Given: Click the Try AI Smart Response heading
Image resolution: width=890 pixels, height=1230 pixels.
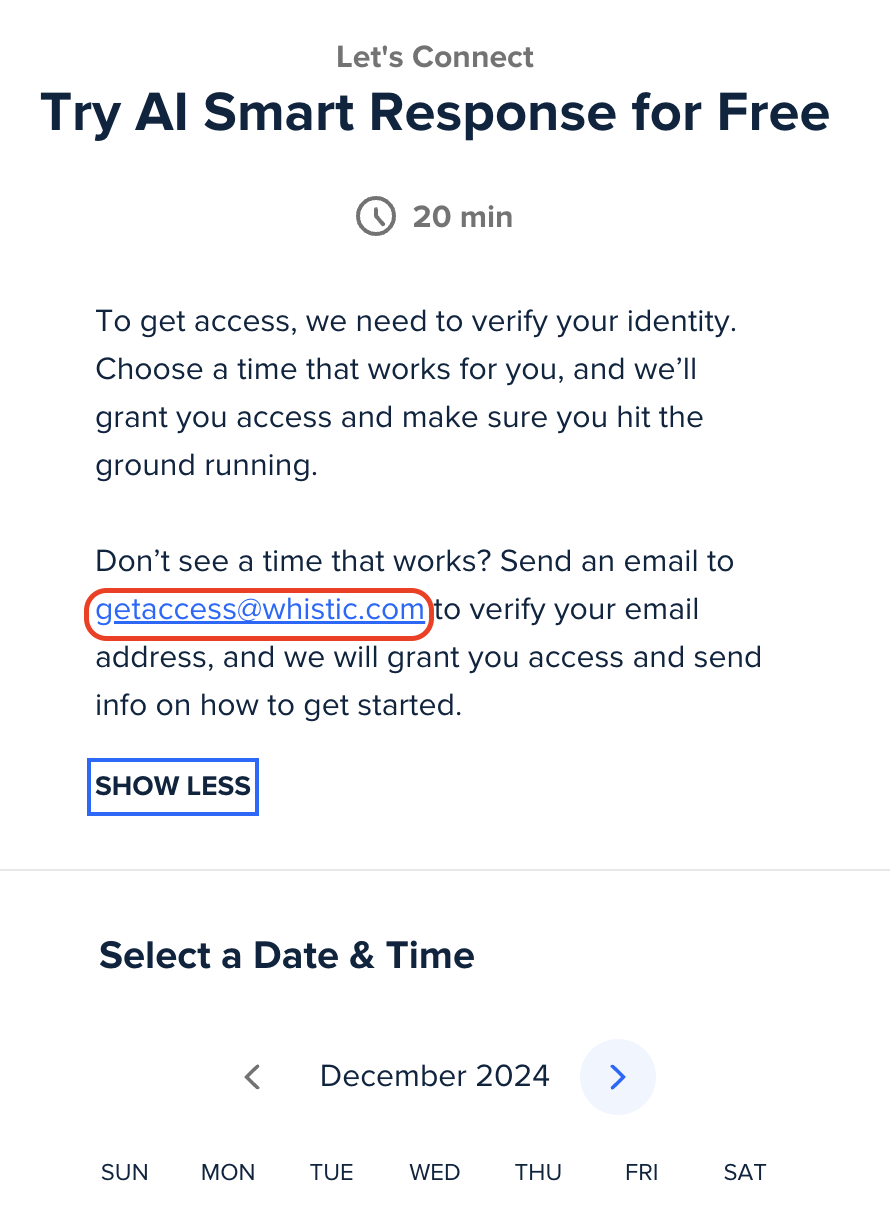Looking at the screenshot, I should (x=435, y=113).
